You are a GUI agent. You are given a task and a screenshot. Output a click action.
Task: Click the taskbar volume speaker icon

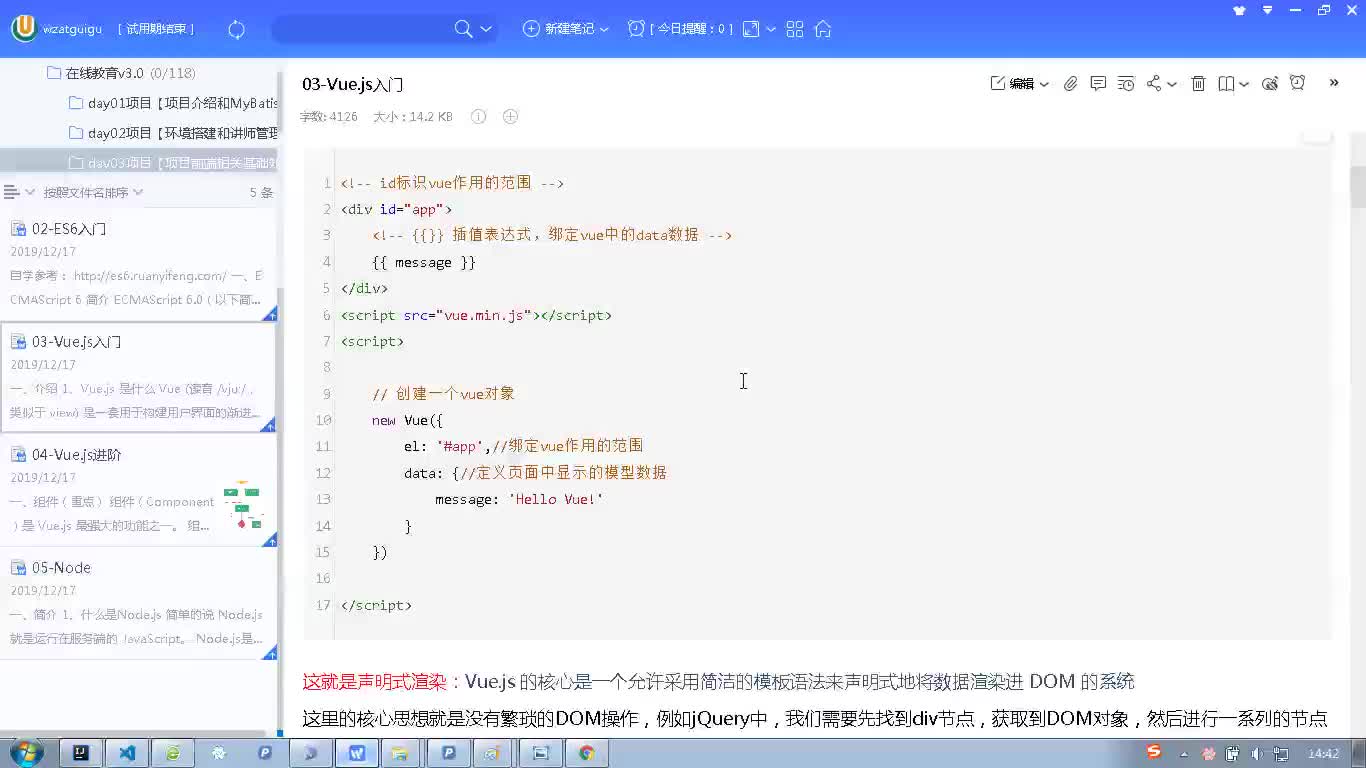pyautogui.click(x=1257, y=754)
